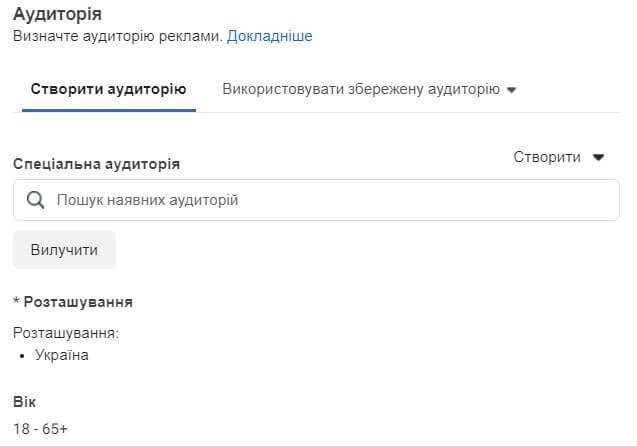Image resolution: width=637 pixels, height=447 pixels.
Task: Click the Визначте аудиторію реклами description text
Action: coord(118,36)
